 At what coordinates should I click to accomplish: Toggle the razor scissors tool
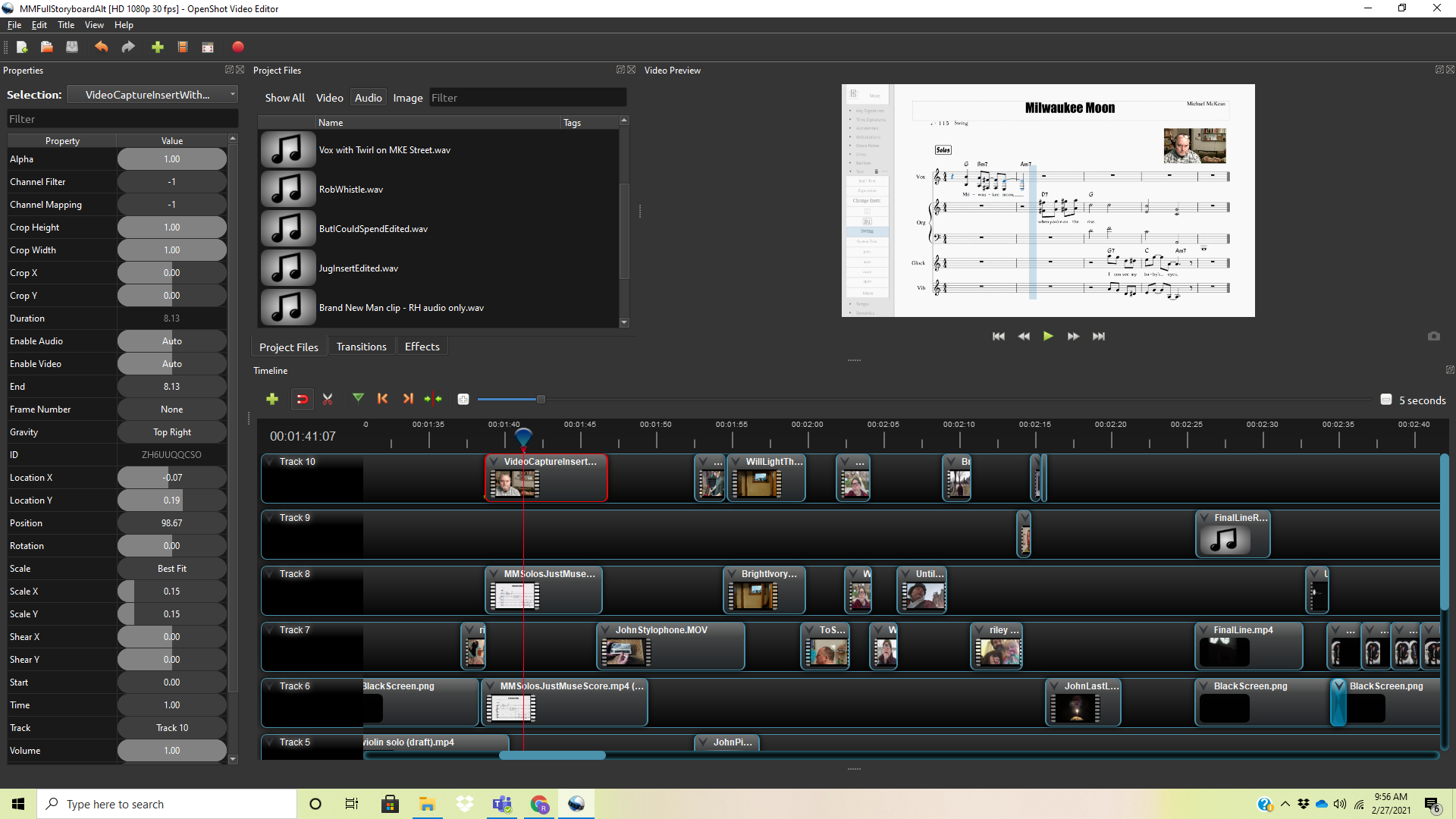pyautogui.click(x=328, y=399)
